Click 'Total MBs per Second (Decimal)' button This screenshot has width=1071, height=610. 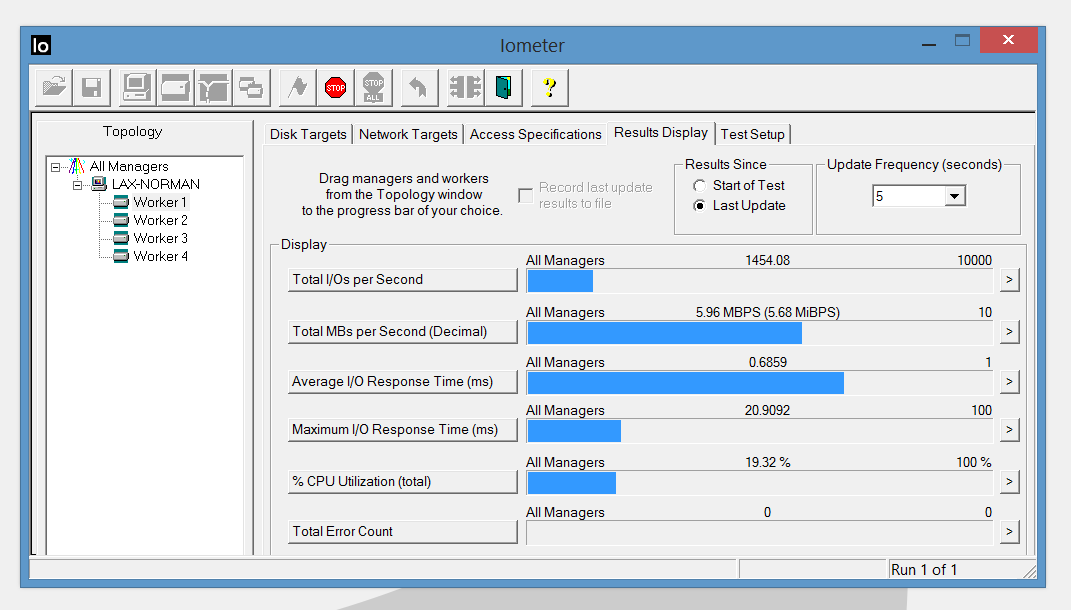click(x=402, y=331)
